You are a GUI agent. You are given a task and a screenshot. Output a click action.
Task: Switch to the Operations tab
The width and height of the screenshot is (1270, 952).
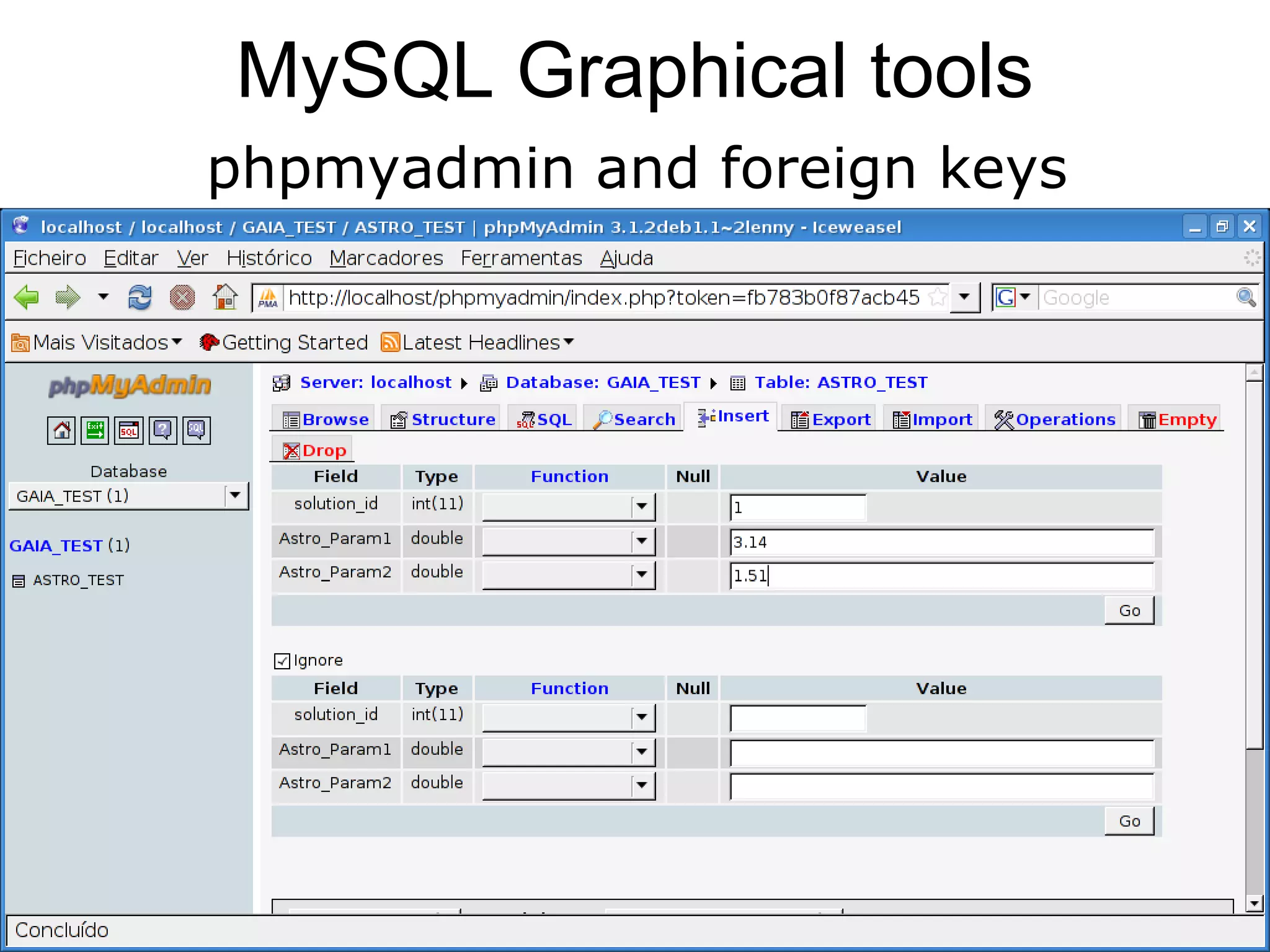coord(1054,420)
